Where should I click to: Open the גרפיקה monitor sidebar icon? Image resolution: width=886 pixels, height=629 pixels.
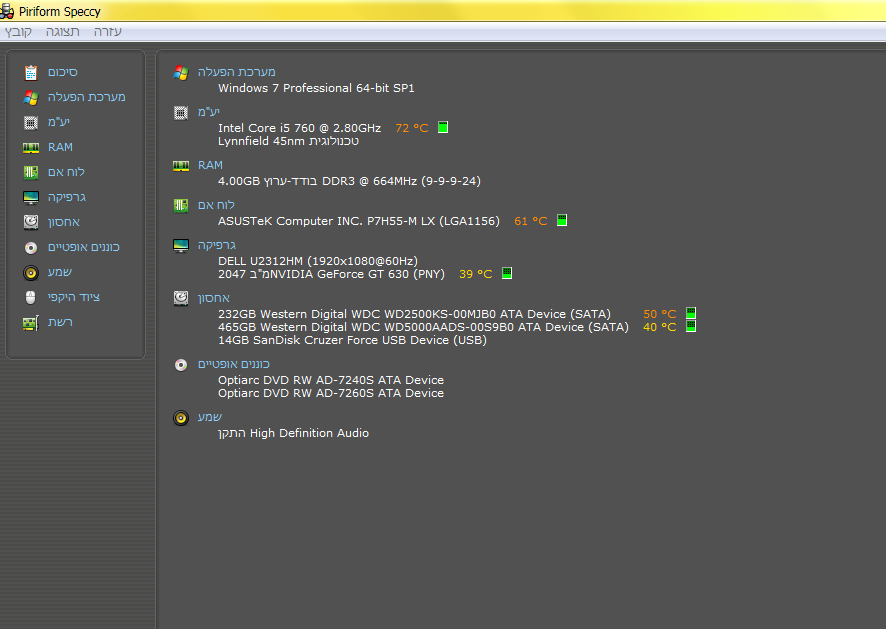click(x=31, y=197)
